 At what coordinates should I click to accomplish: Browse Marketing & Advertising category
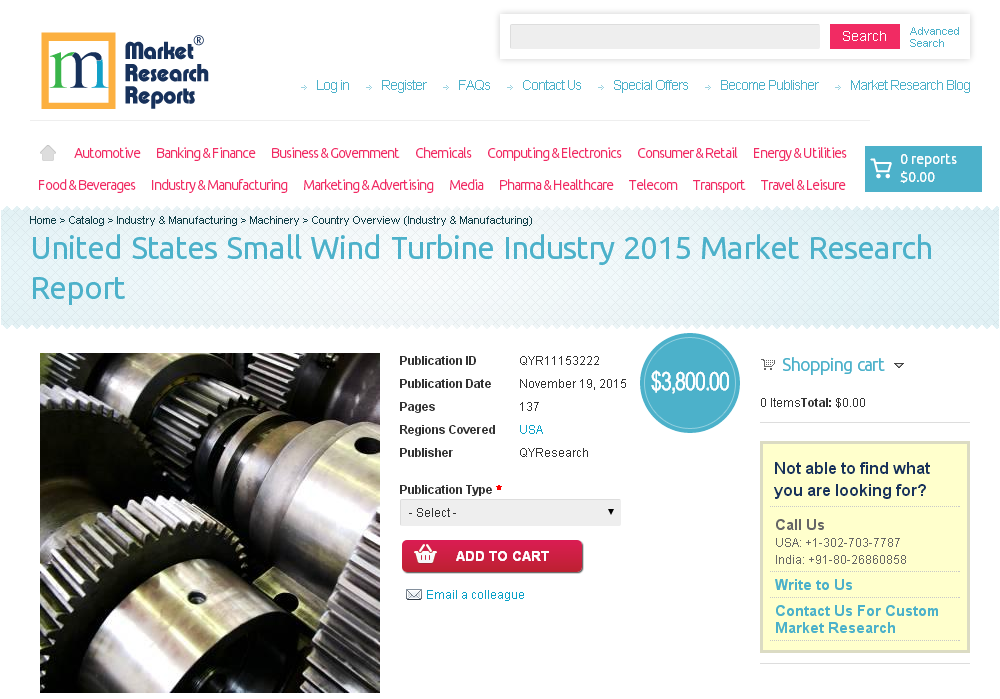[x=368, y=185]
